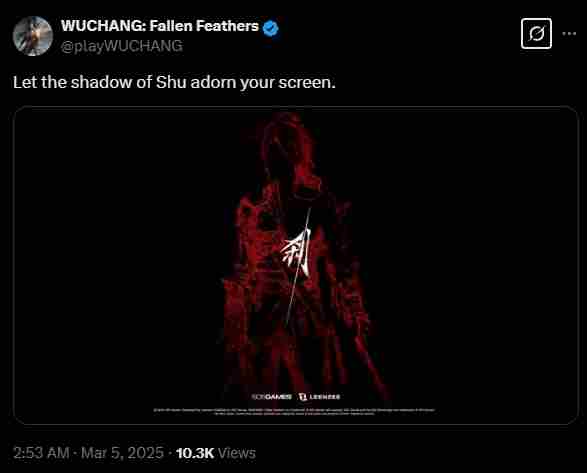The width and height of the screenshot is (587, 473).
Task: Click the Leenzee logo in image
Action: point(319,397)
